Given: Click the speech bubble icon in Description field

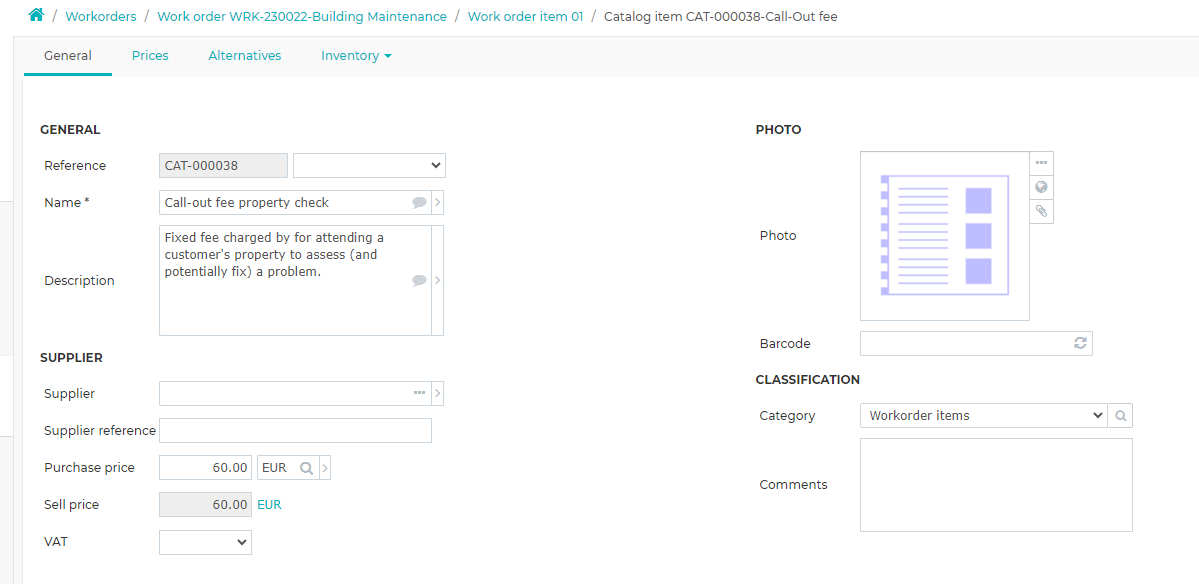Looking at the screenshot, I should (x=419, y=281).
